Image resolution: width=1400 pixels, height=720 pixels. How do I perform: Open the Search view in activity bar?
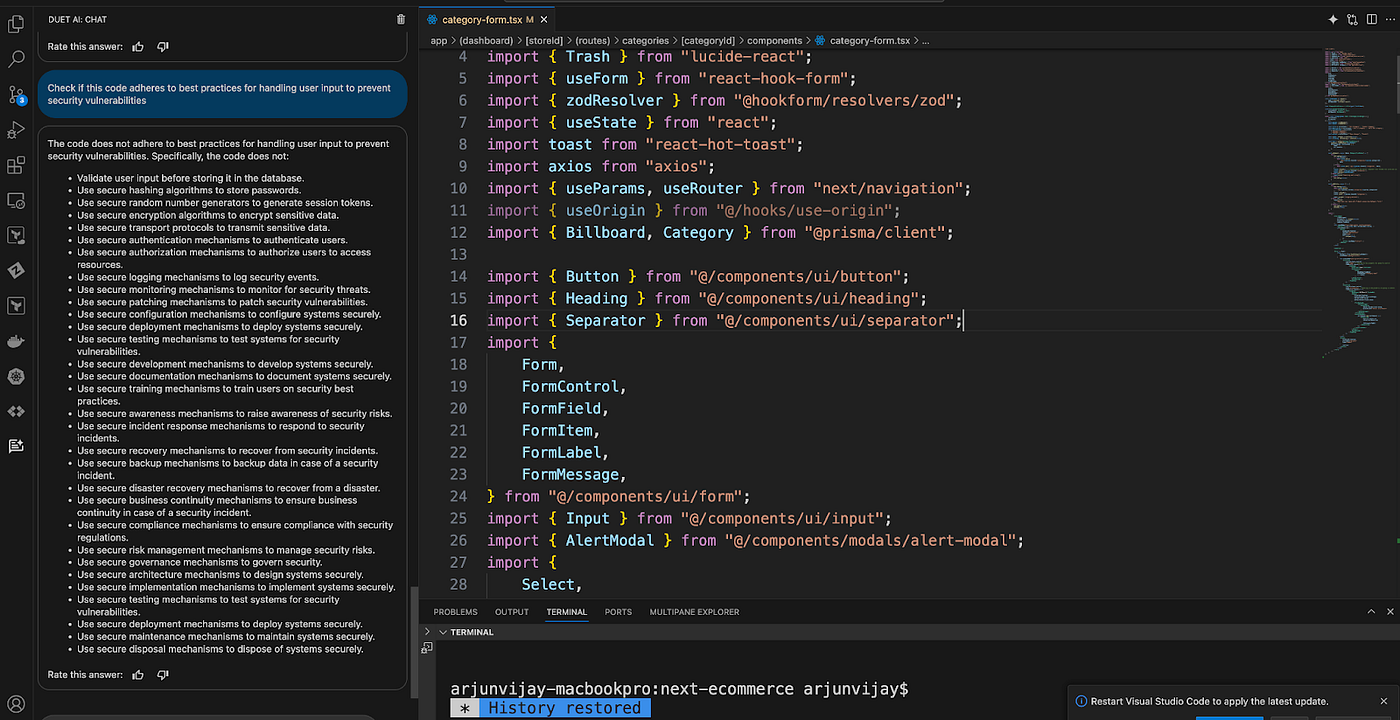click(16, 59)
